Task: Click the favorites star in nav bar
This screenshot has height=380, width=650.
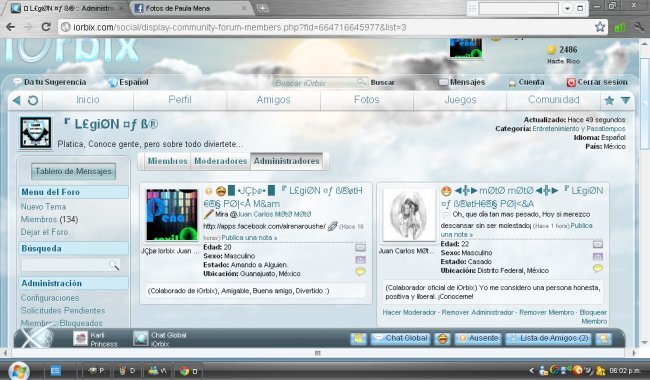Action: [x=609, y=100]
